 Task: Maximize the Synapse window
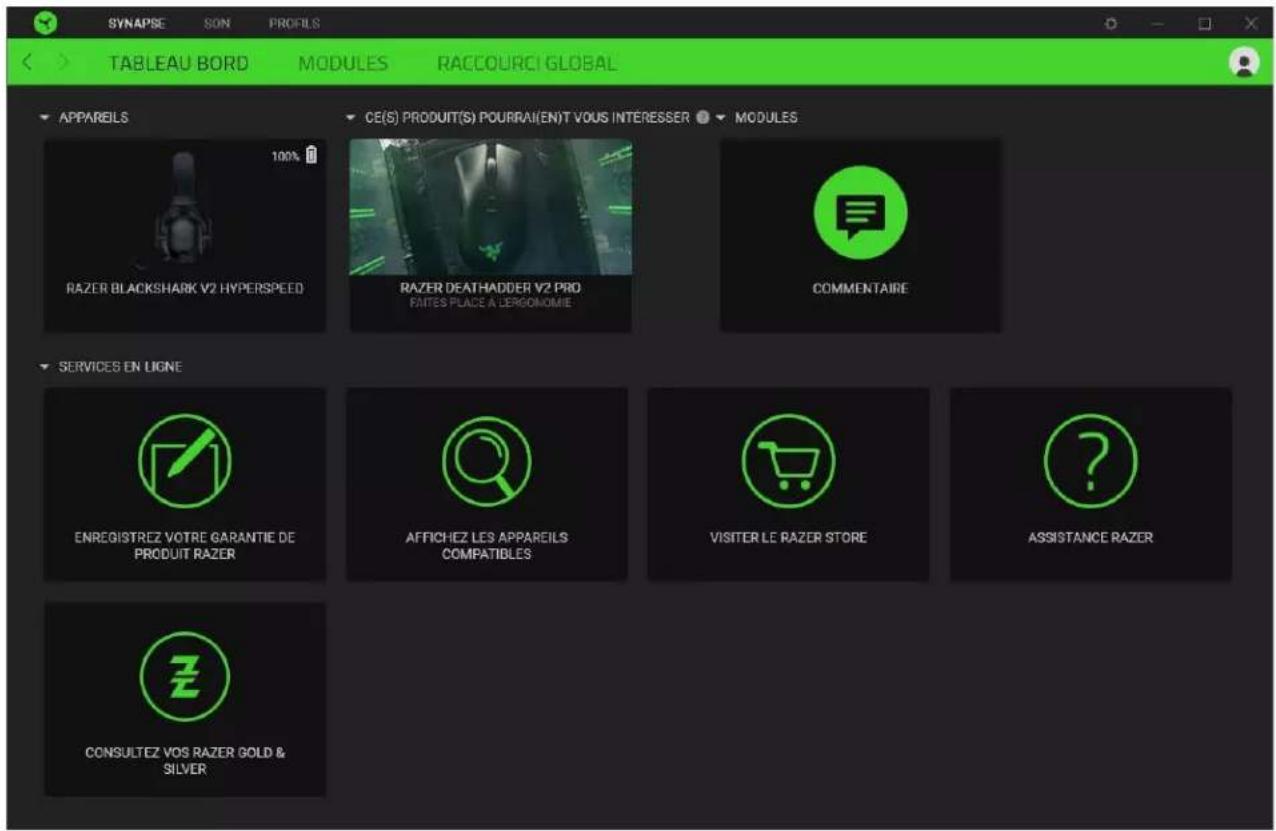pyautogui.click(x=1205, y=23)
